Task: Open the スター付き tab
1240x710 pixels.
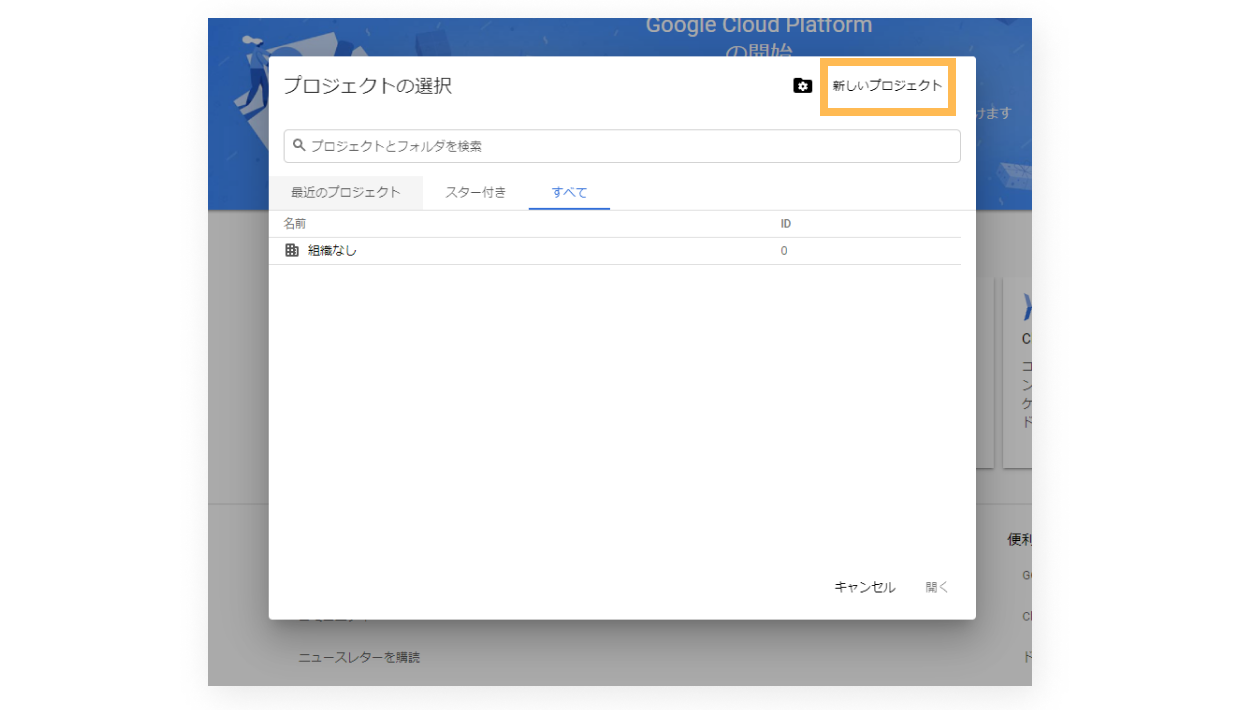Action: (476, 193)
